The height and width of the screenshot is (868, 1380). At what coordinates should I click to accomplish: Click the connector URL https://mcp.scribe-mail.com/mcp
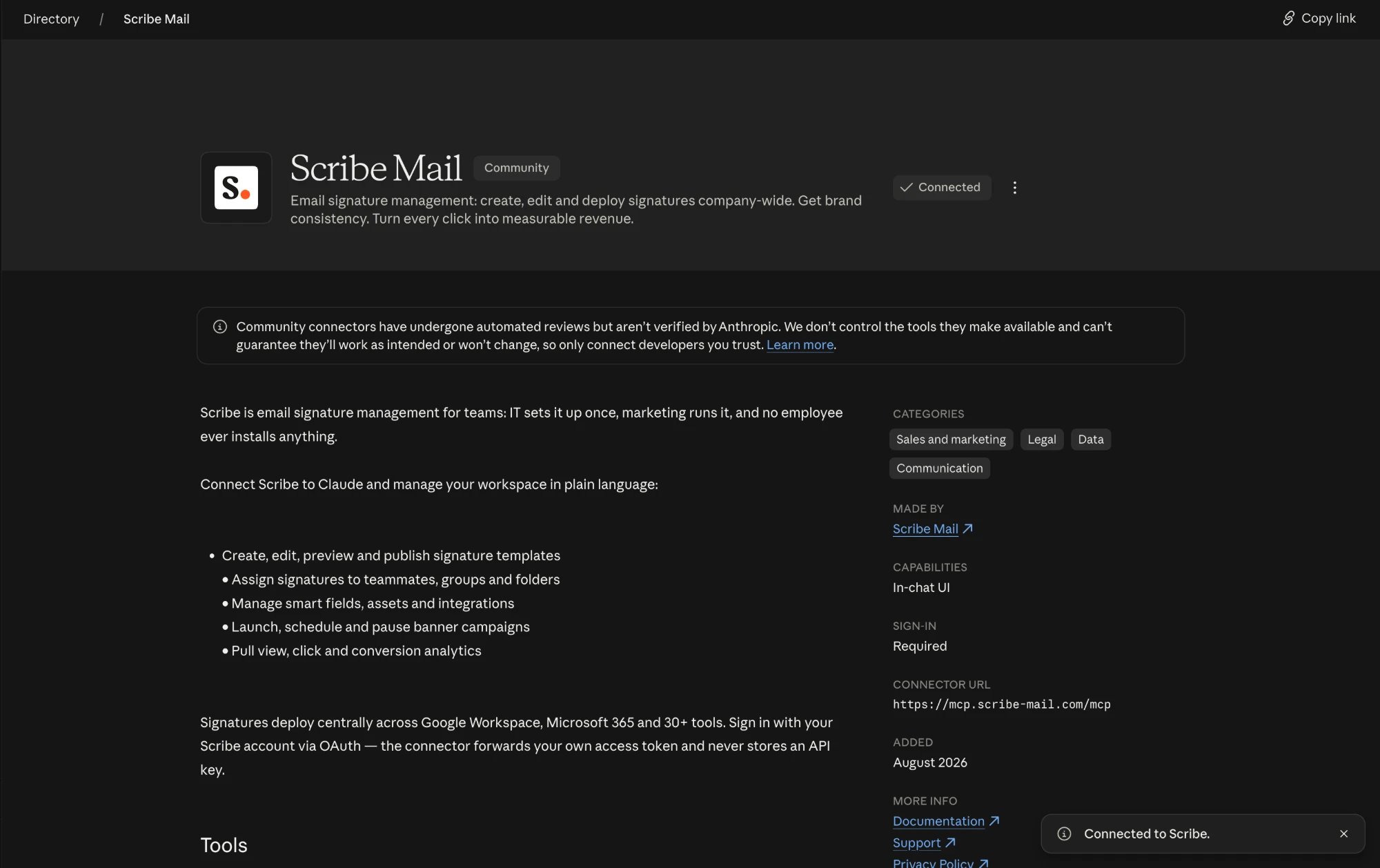pyautogui.click(x=1001, y=704)
